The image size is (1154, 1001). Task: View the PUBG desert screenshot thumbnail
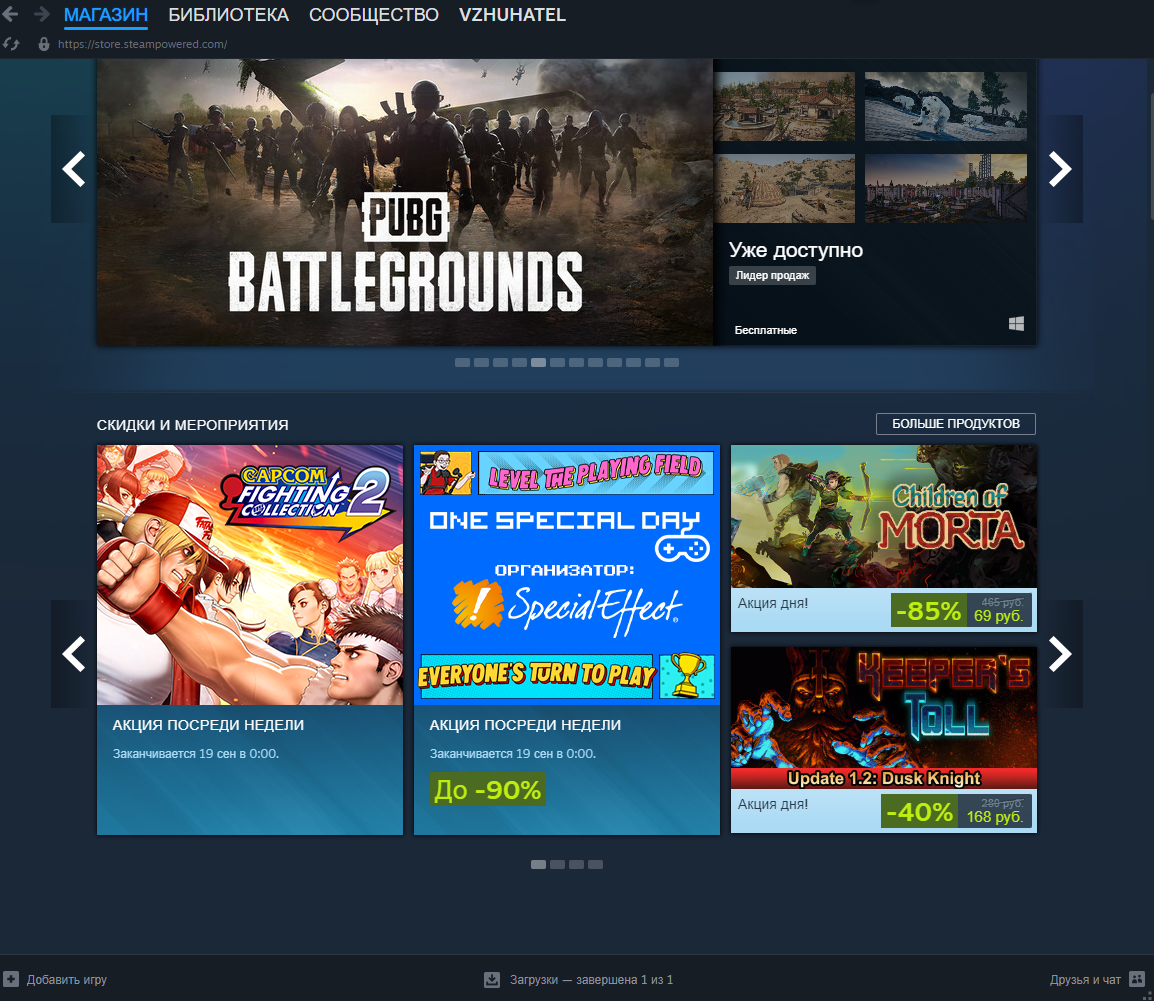[x=785, y=188]
